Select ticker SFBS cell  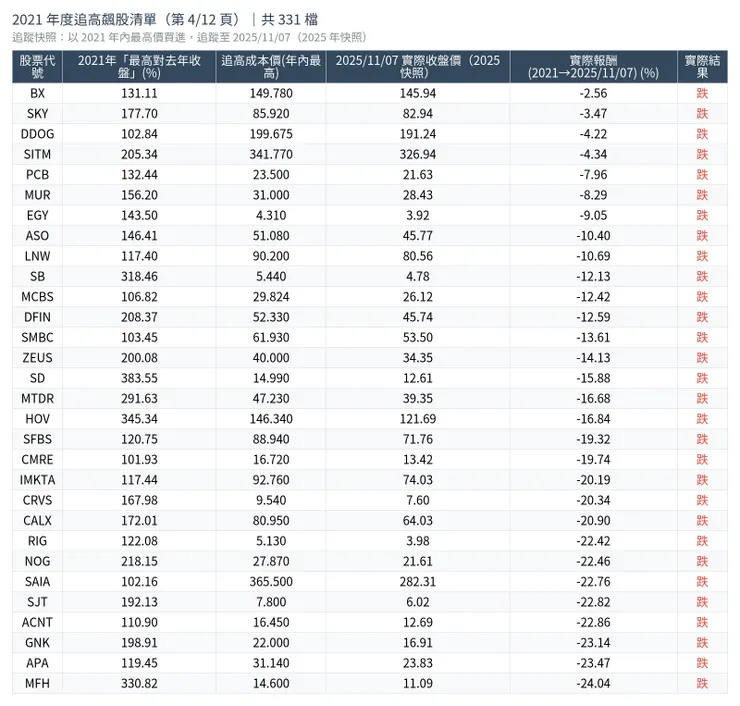pos(37,439)
